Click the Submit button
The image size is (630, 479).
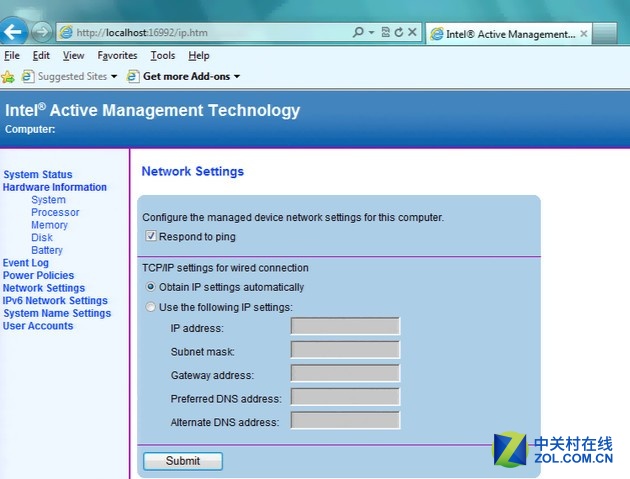coord(183,461)
